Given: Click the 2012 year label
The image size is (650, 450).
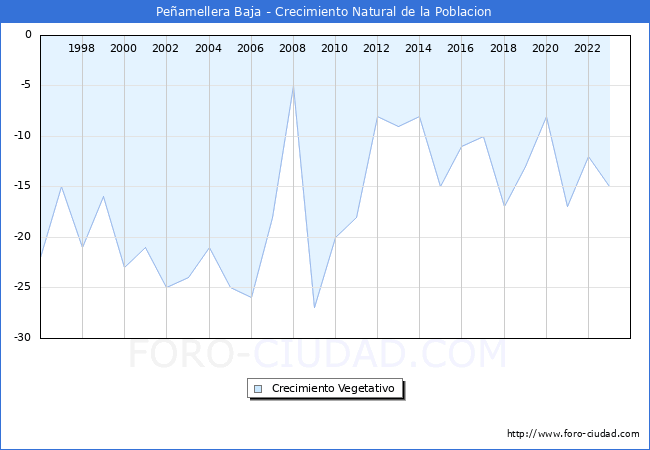Looking at the screenshot, I should [x=376, y=48].
